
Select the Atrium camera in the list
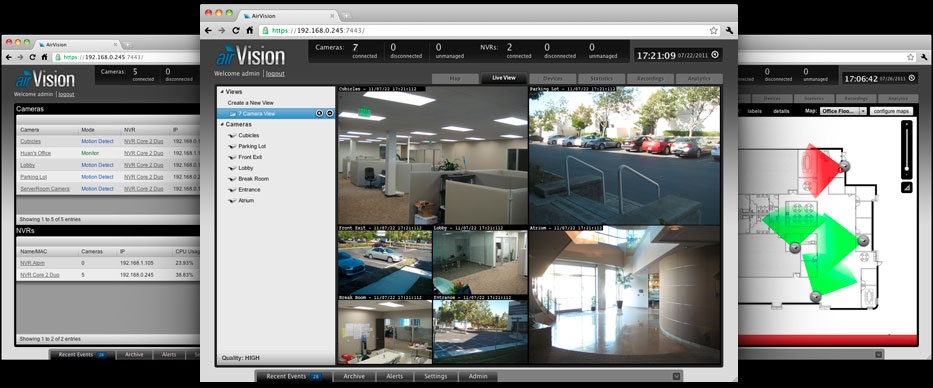tap(246, 201)
